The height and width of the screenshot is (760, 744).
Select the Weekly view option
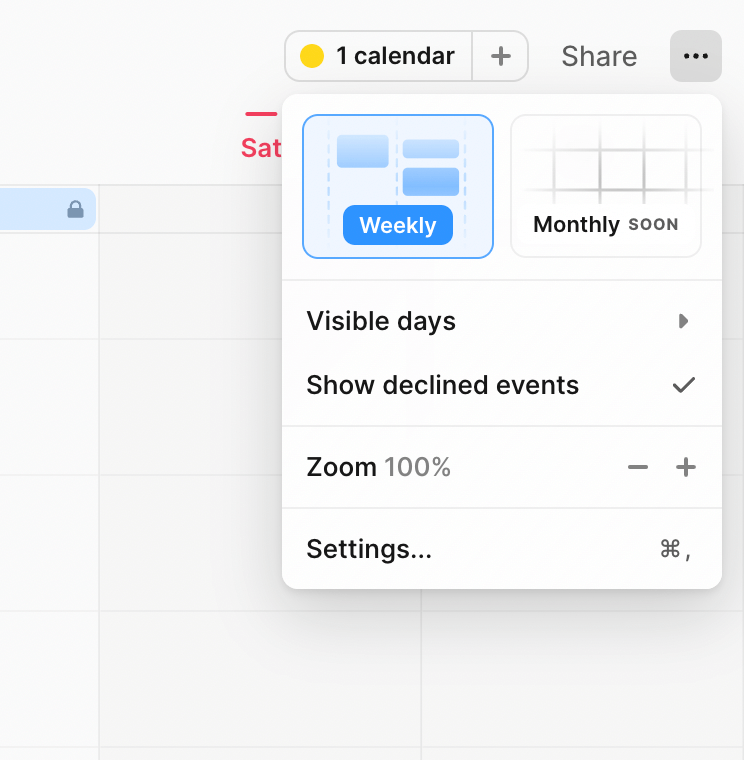[398, 186]
